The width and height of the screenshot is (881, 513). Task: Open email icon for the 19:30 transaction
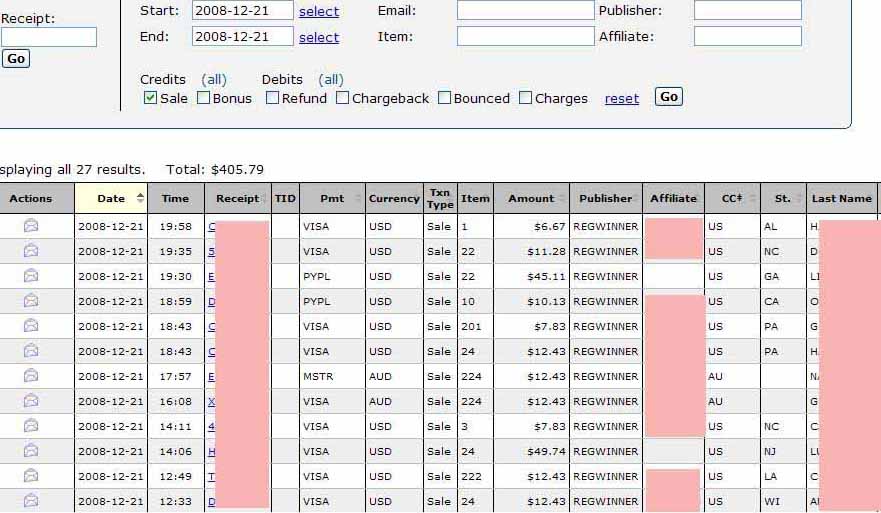(31, 276)
